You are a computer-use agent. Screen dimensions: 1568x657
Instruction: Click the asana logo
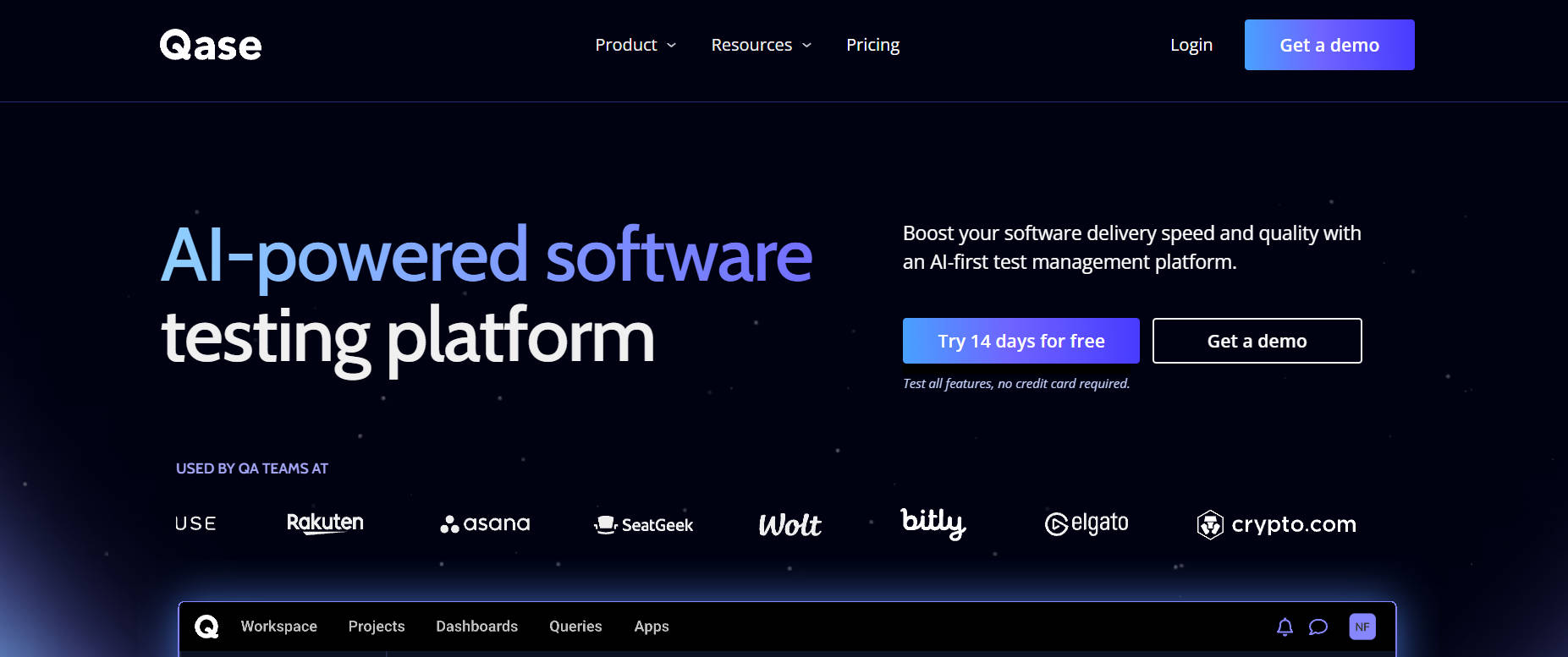click(485, 524)
